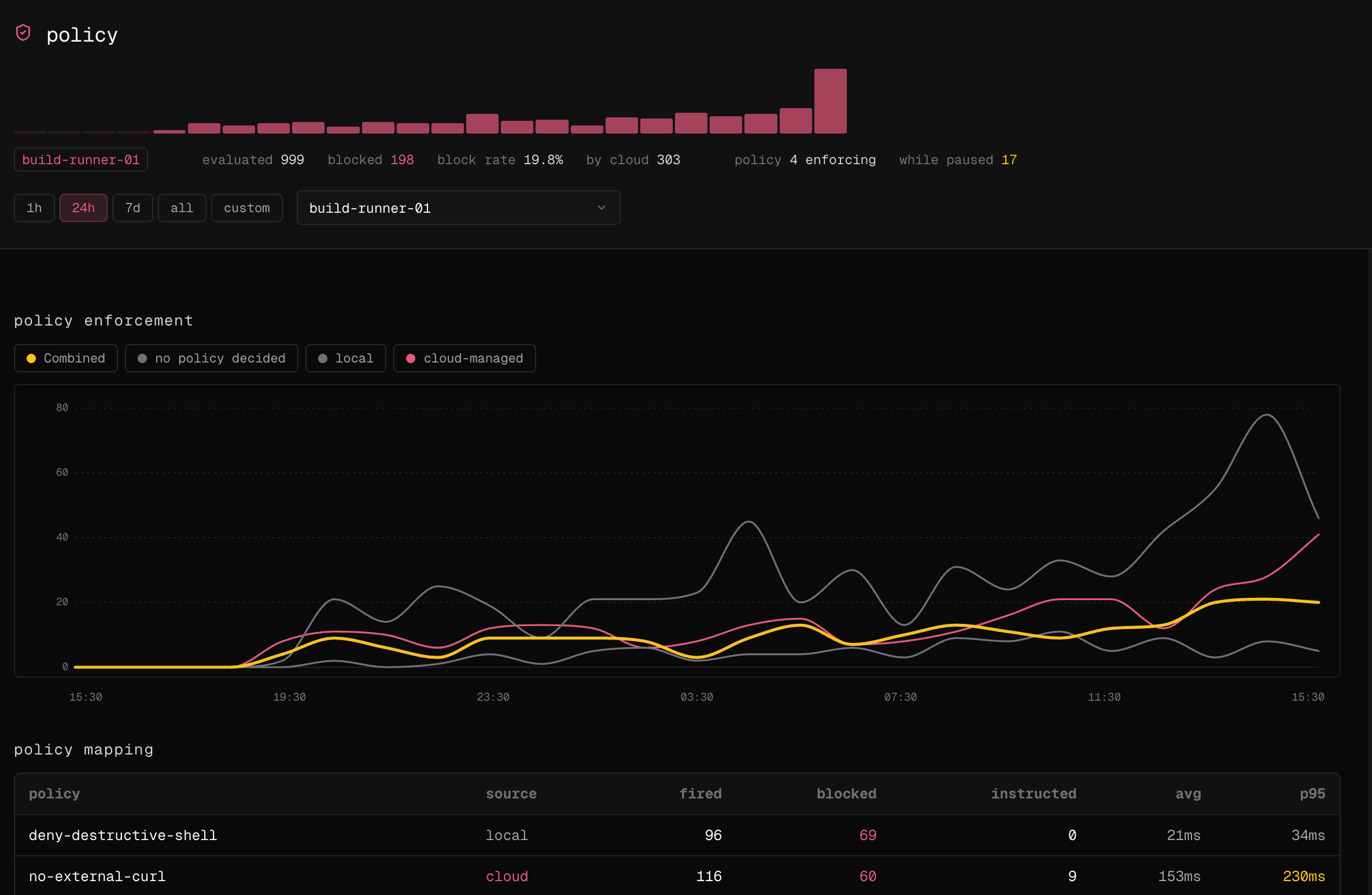Show the all time range
This screenshot has width=1372, height=895.
(x=182, y=208)
